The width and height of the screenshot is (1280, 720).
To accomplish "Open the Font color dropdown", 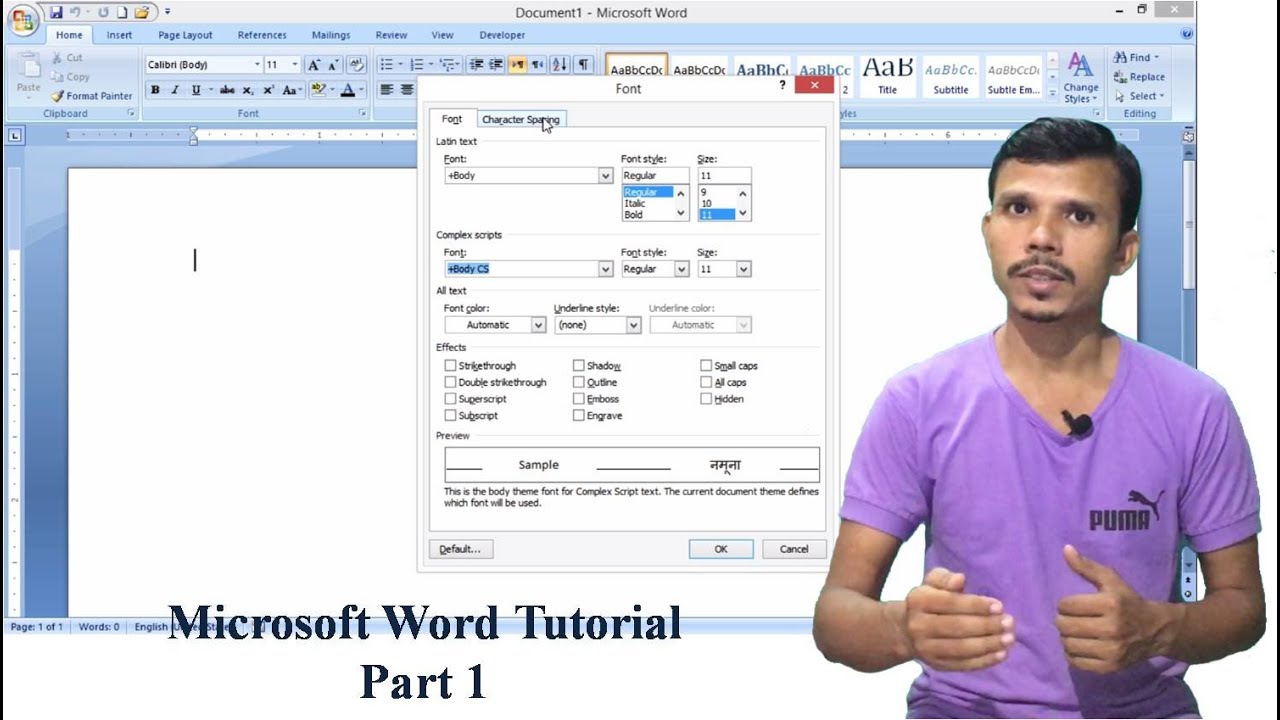I will tap(538, 325).
